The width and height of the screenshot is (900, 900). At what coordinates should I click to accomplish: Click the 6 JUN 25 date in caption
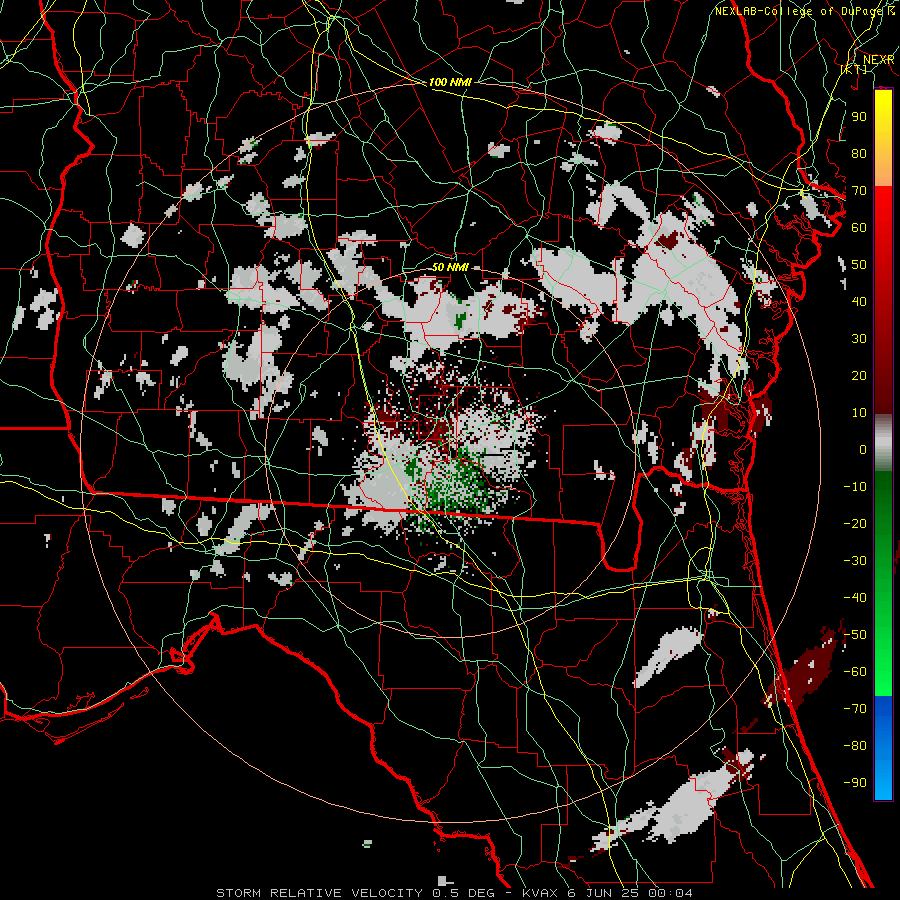pos(604,893)
